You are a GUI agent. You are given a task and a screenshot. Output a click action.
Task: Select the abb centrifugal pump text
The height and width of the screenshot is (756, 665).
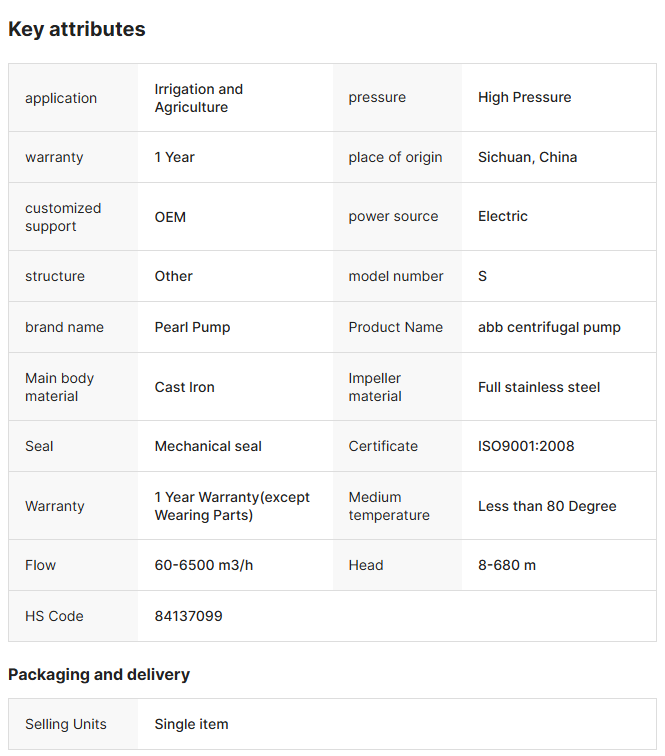[549, 327]
